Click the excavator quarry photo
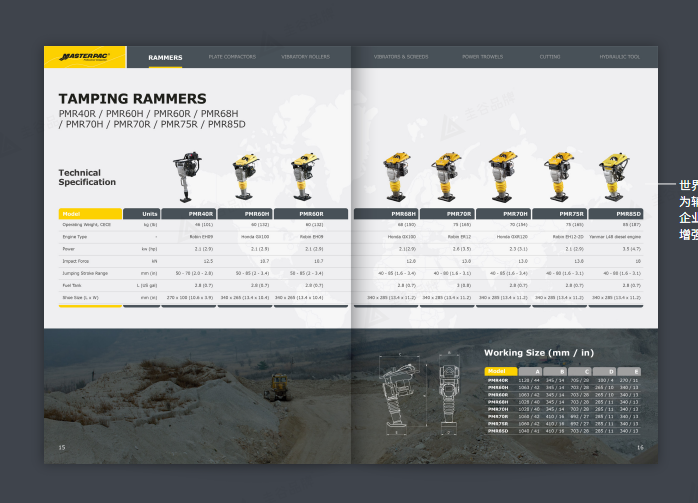698x503 pixels. pyautogui.click(x=200, y=395)
